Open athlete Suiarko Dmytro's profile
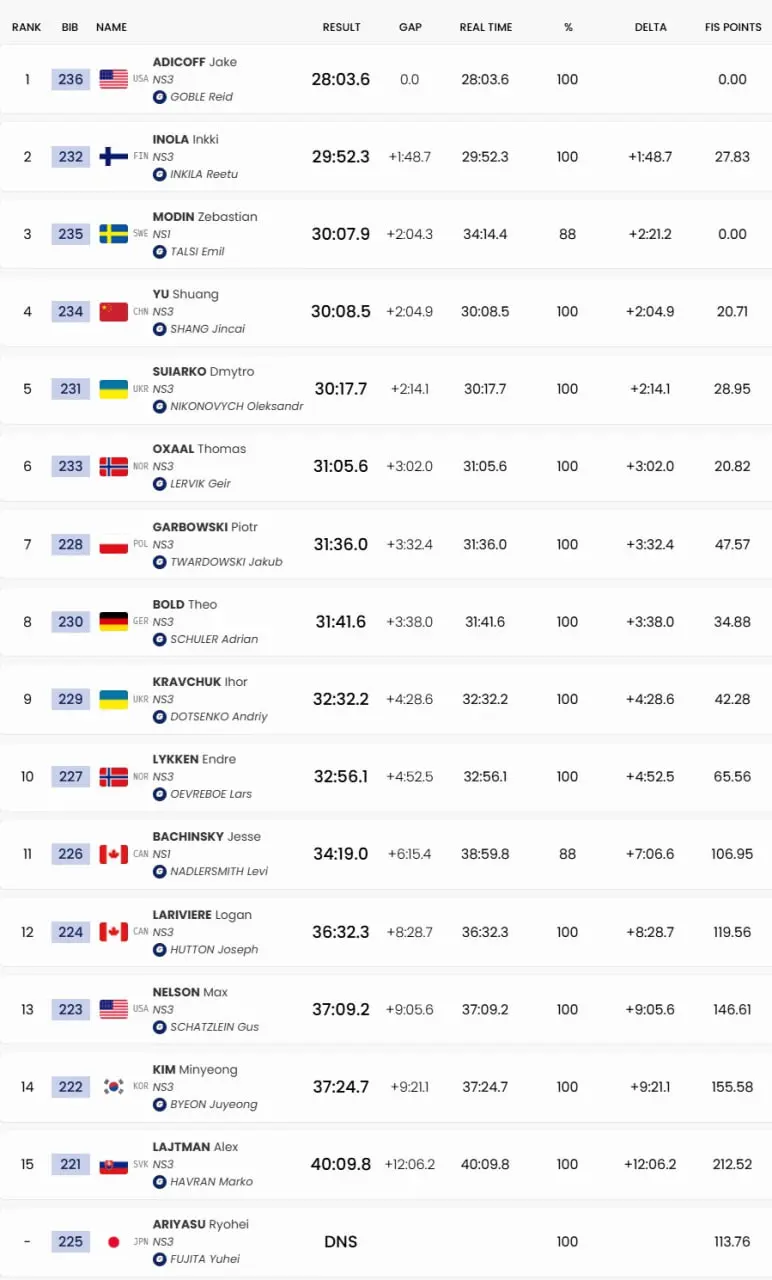772x1280 pixels. [203, 371]
